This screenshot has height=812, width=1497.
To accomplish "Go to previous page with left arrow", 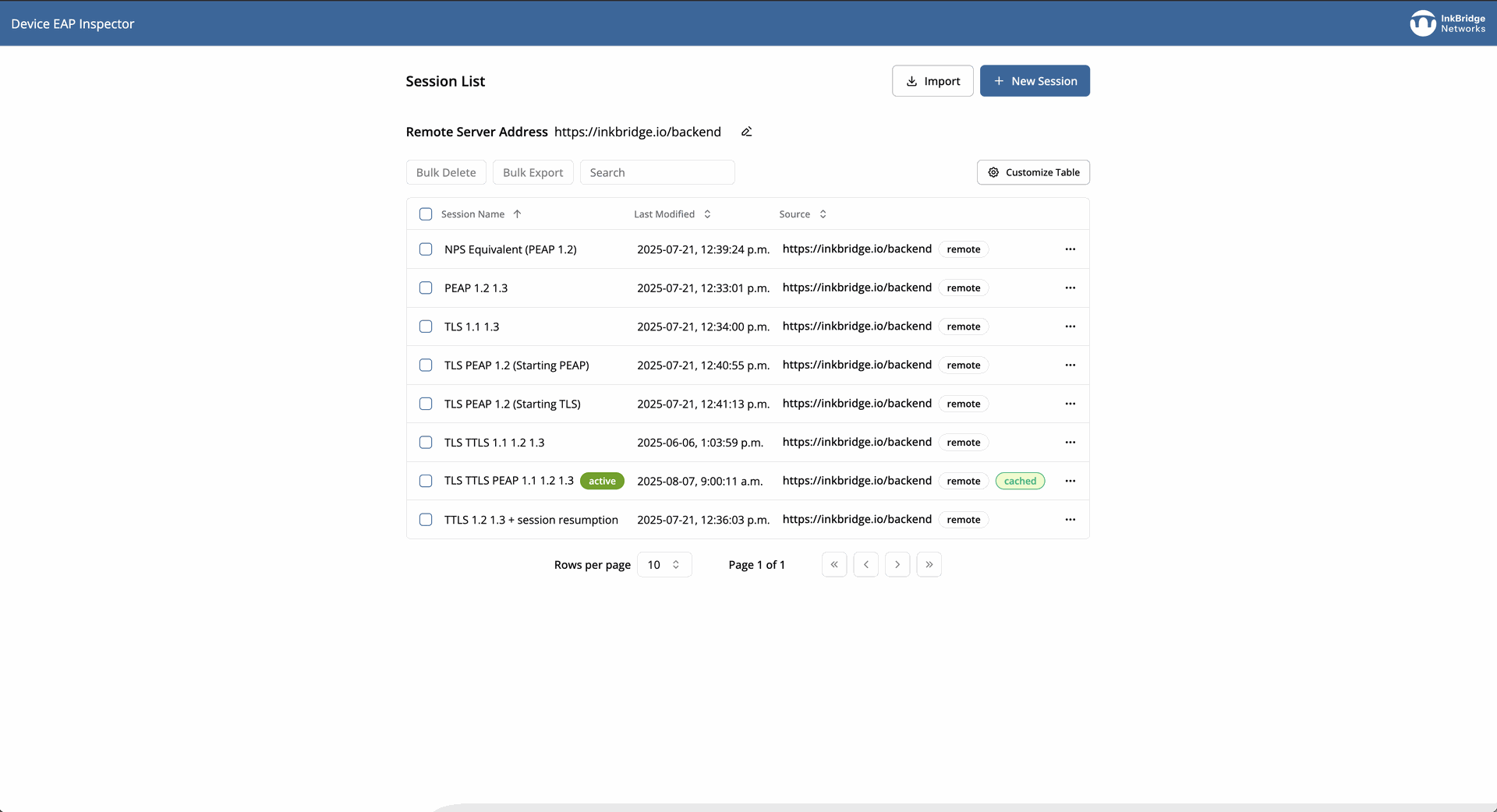I will [x=865, y=564].
